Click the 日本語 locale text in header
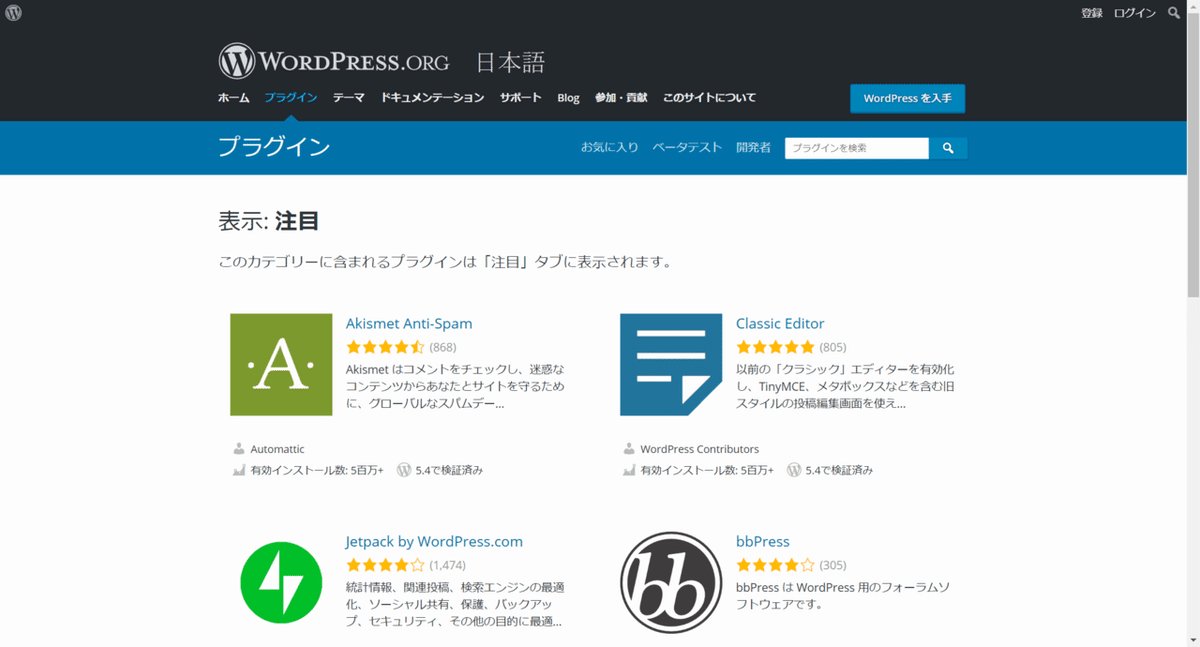Viewport: 1200px width, 647px height. tap(510, 62)
